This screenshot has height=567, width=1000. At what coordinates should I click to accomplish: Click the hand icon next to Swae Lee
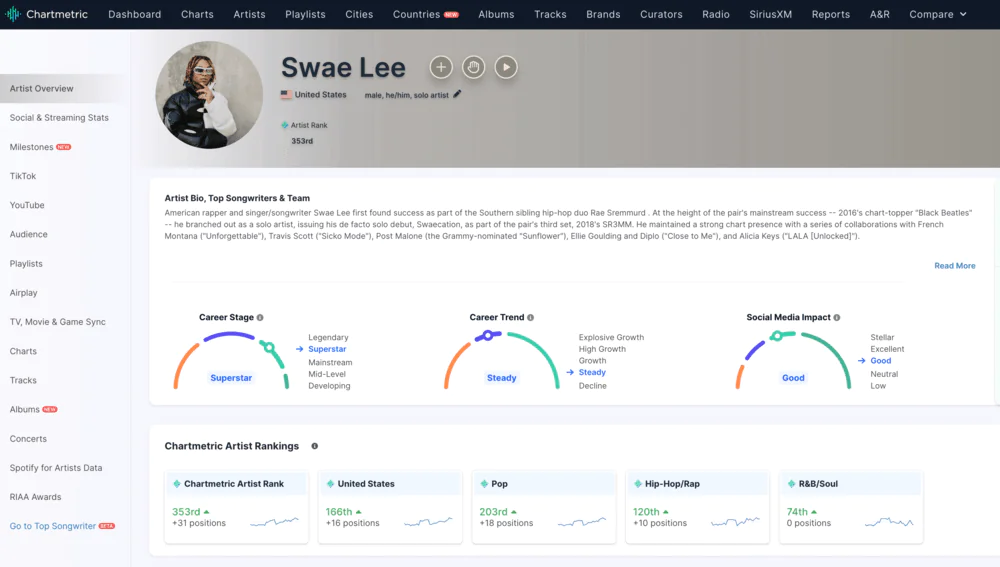(473, 67)
